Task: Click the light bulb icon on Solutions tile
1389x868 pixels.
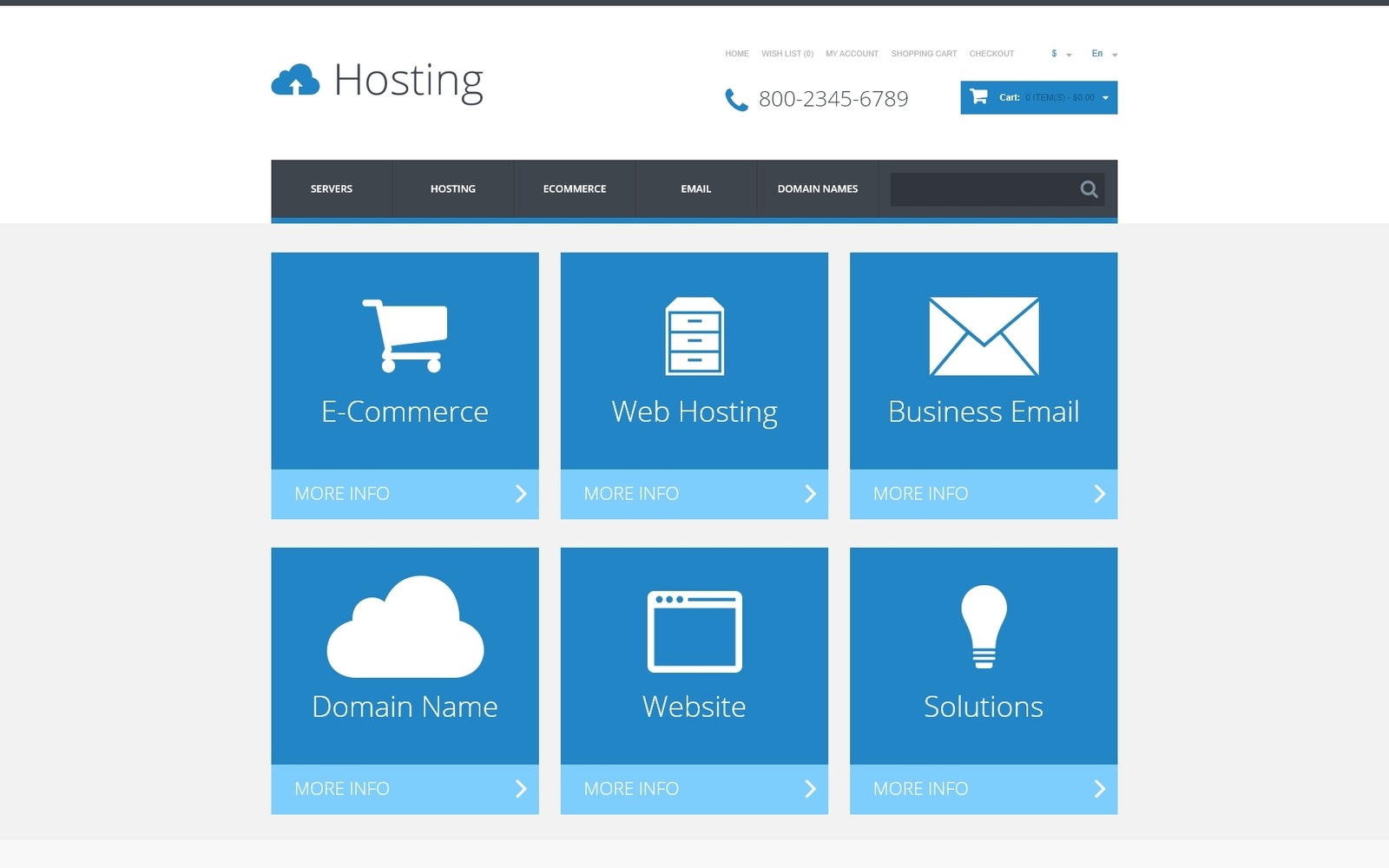Action: (983, 625)
